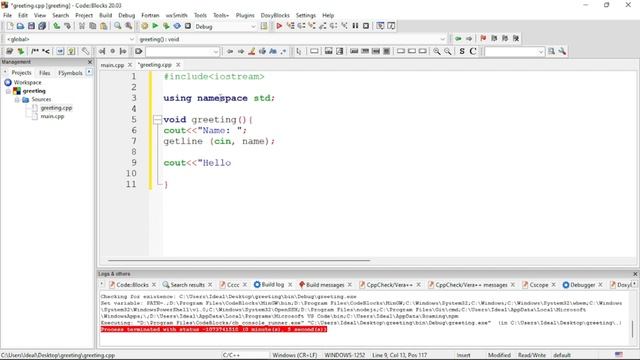Abort the build with the stop icon

click(188, 26)
